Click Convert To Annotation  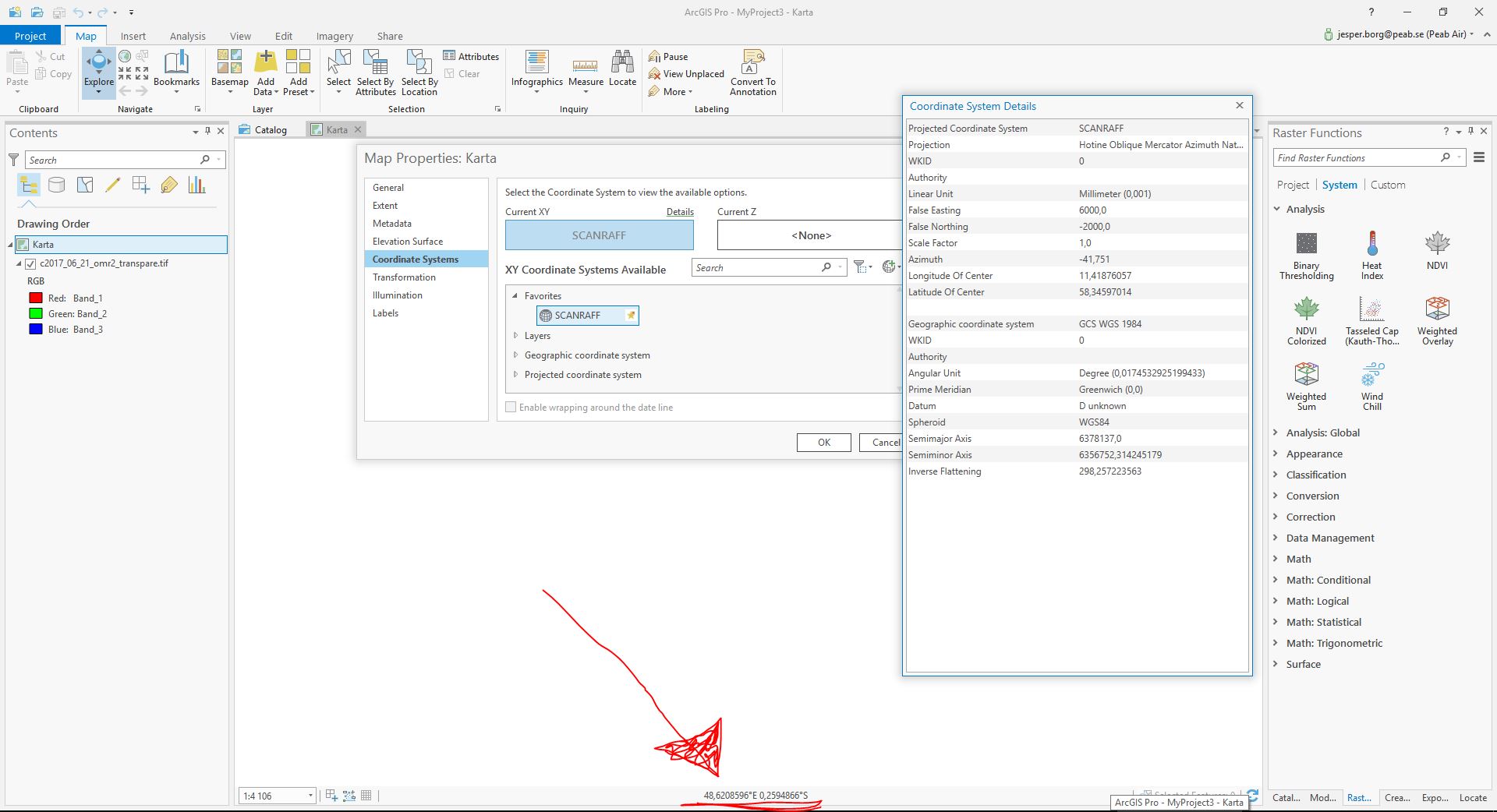tap(753, 72)
